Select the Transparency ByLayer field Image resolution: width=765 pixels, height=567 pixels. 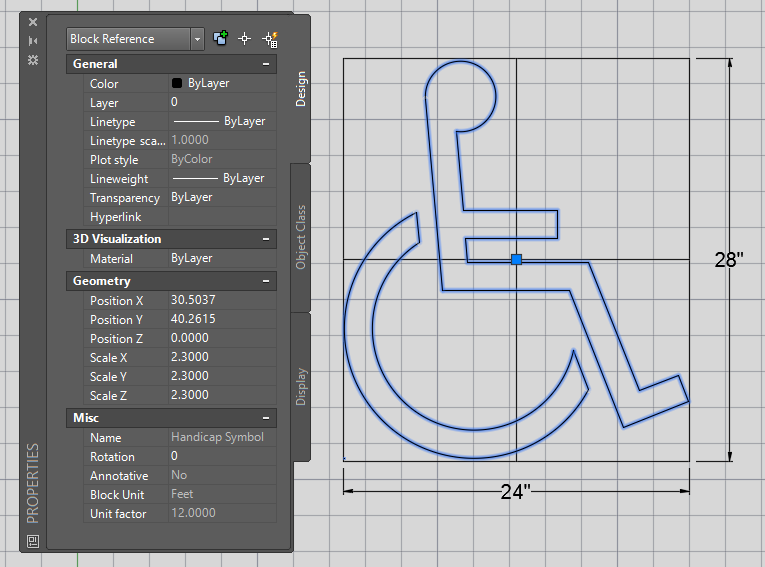click(222, 198)
